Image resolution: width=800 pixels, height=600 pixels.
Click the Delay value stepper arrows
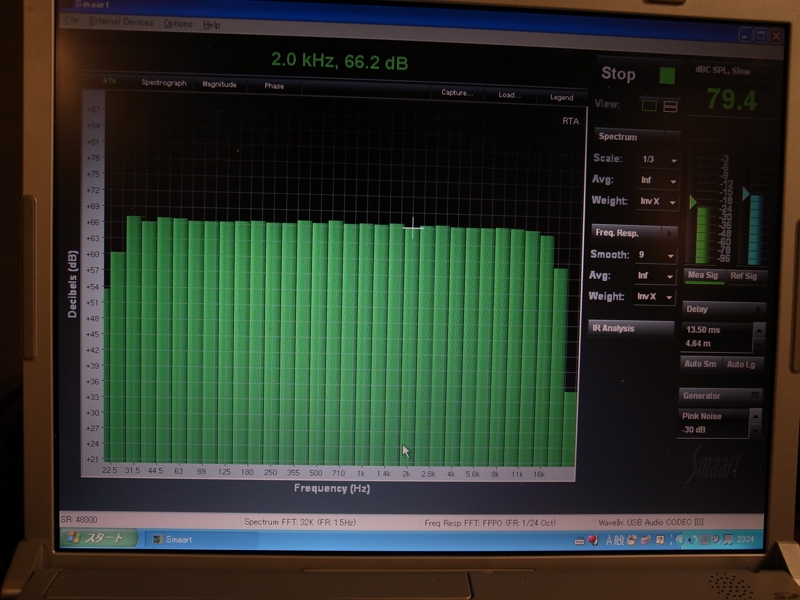point(758,335)
